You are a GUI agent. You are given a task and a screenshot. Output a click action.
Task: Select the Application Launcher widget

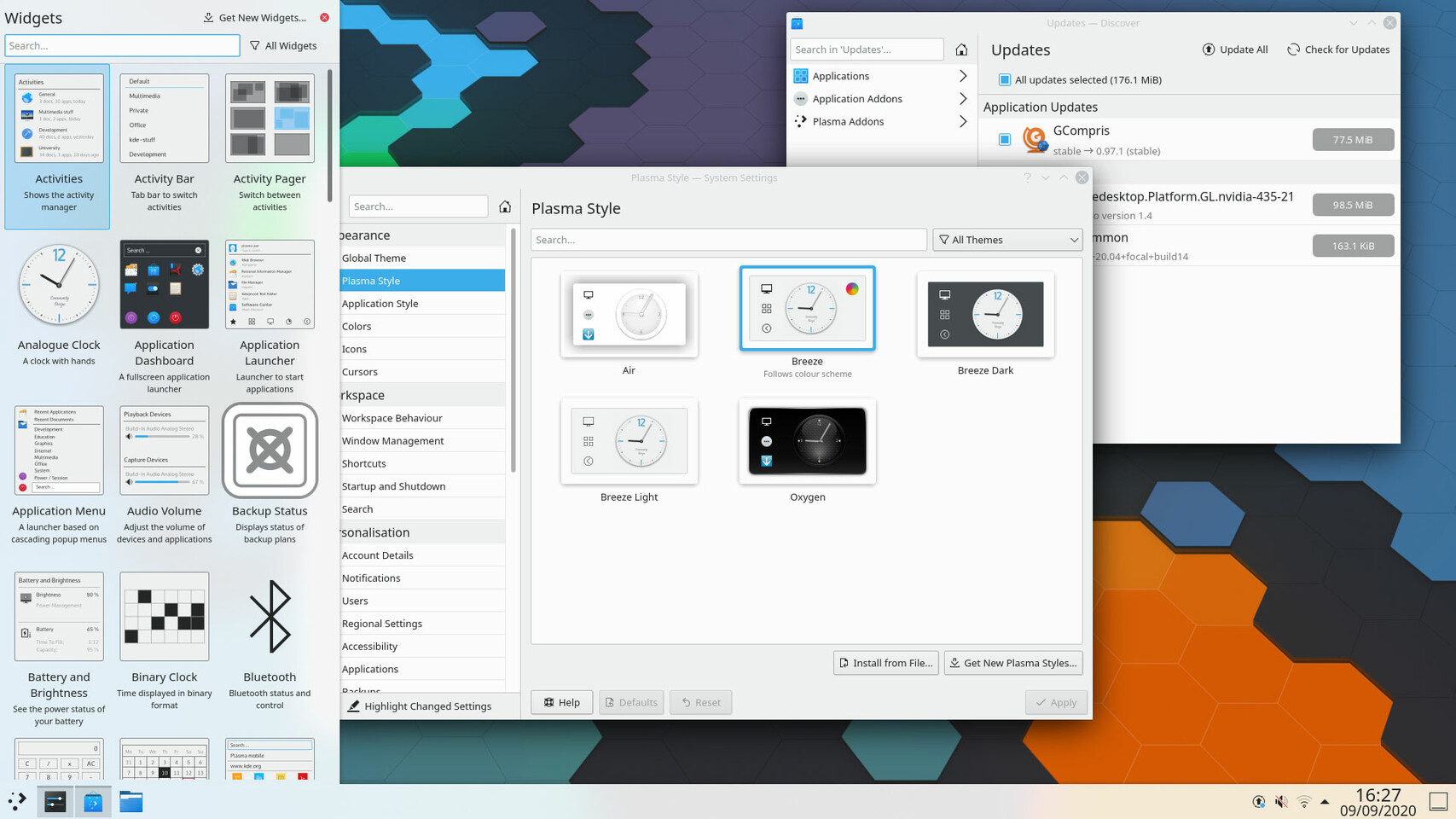(270, 284)
